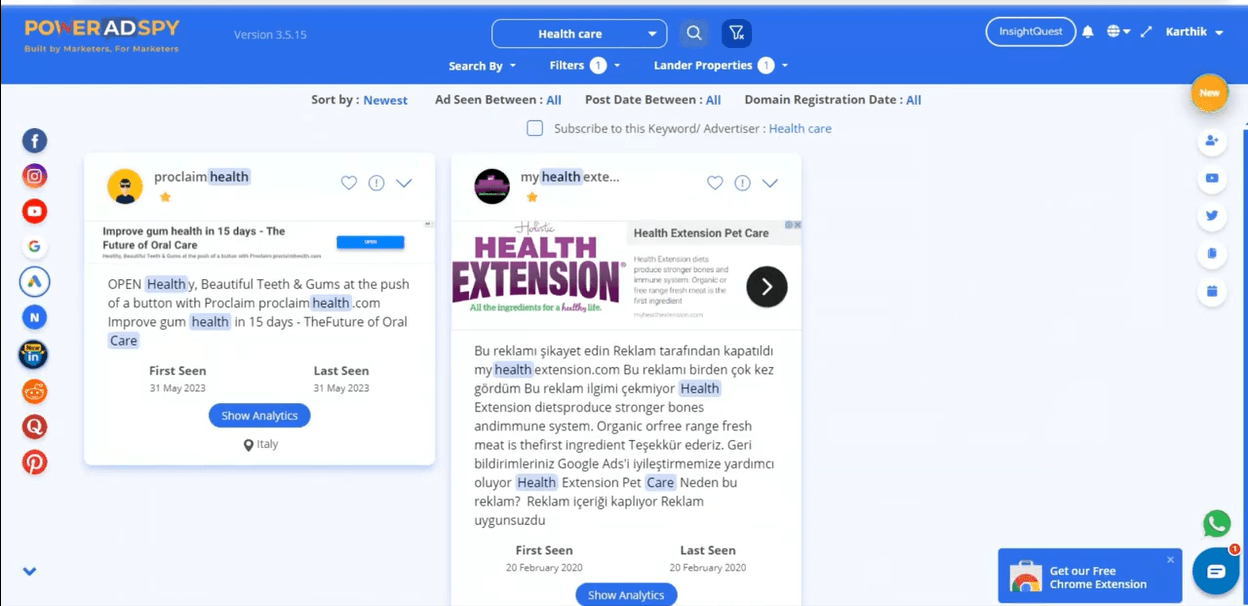Open the Karthik user account dropdown
The width and height of the screenshot is (1248, 606).
coord(1194,32)
